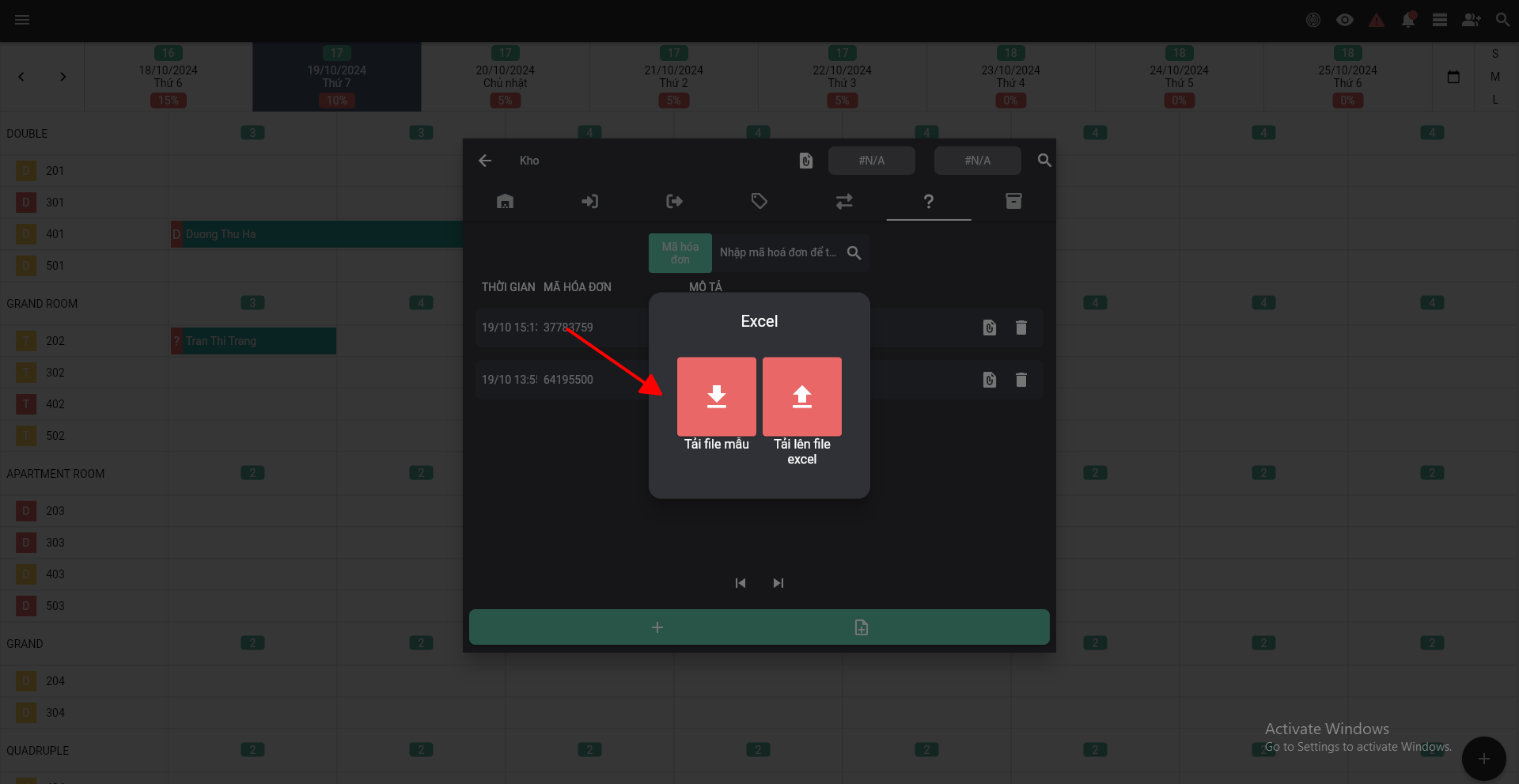Click the list lines icon in top bar
The height and width of the screenshot is (784, 1519).
pyautogui.click(x=1440, y=20)
